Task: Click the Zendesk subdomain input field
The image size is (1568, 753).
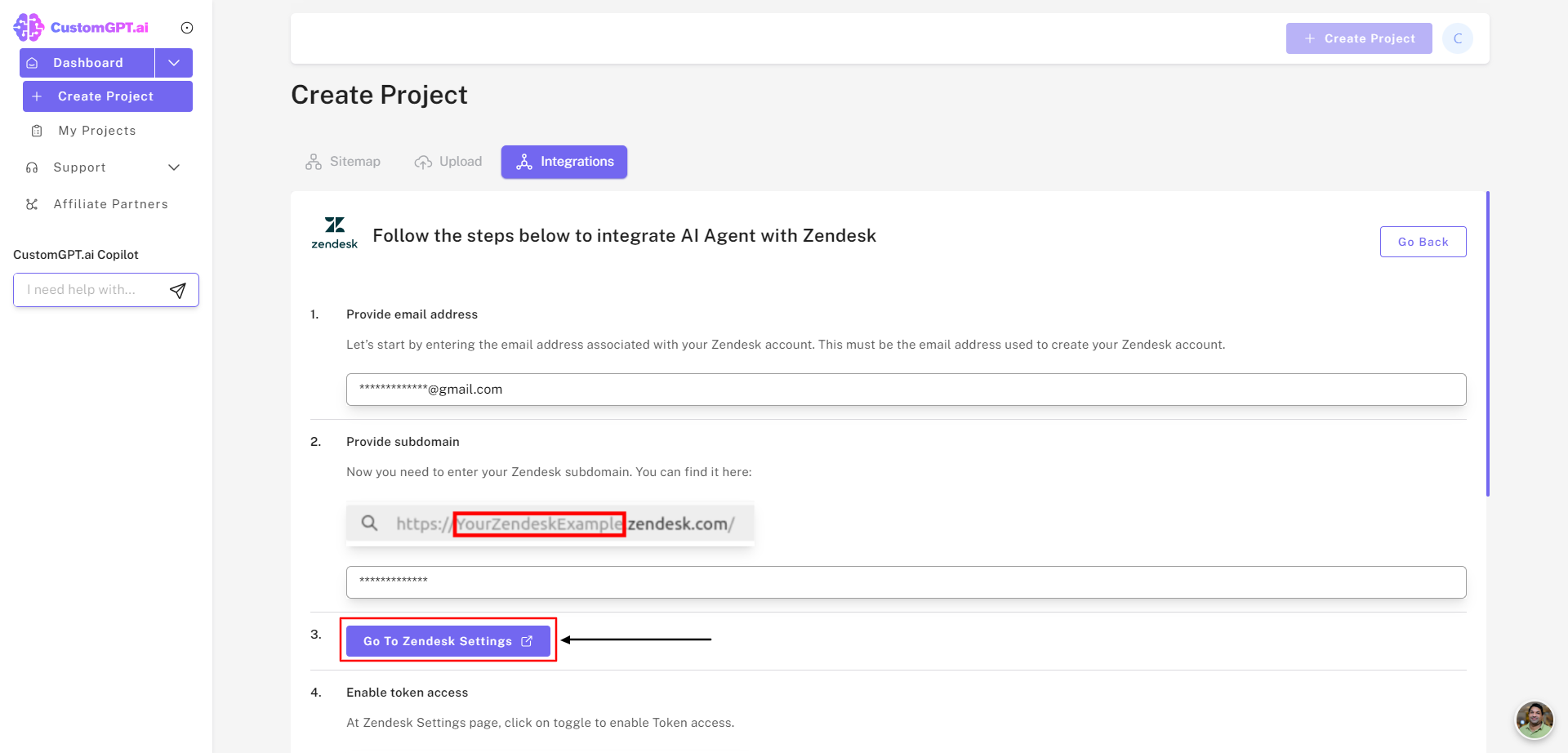Action: tap(906, 582)
